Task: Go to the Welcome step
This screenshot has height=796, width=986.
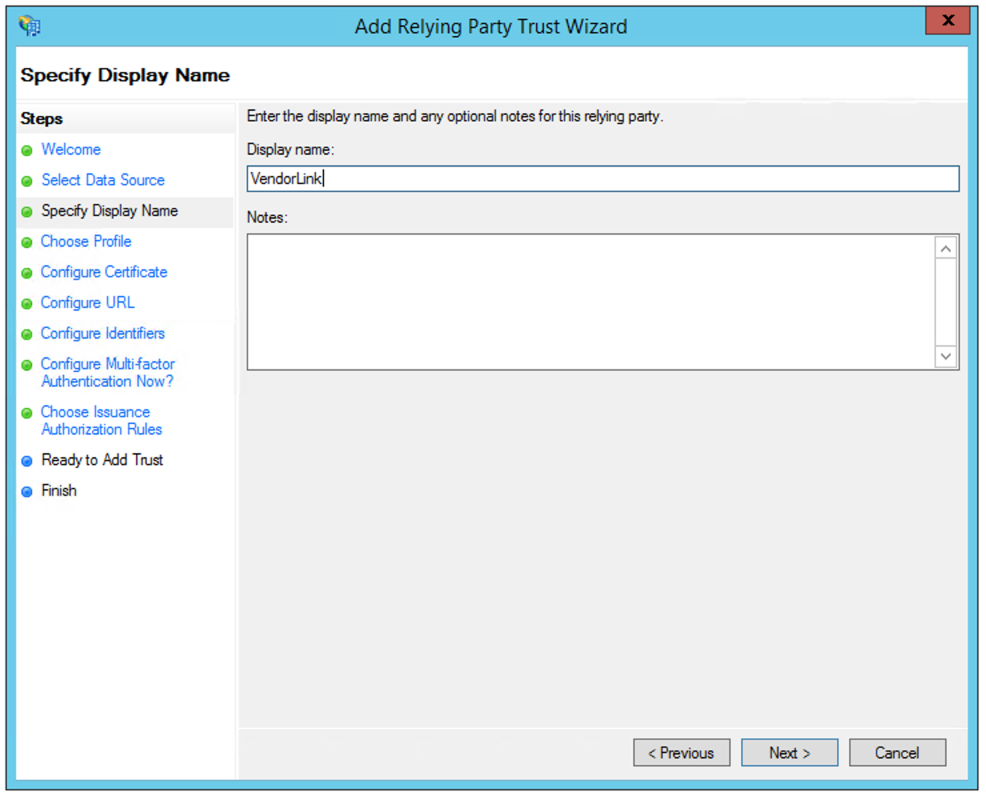Action: (x=71, y=150)
